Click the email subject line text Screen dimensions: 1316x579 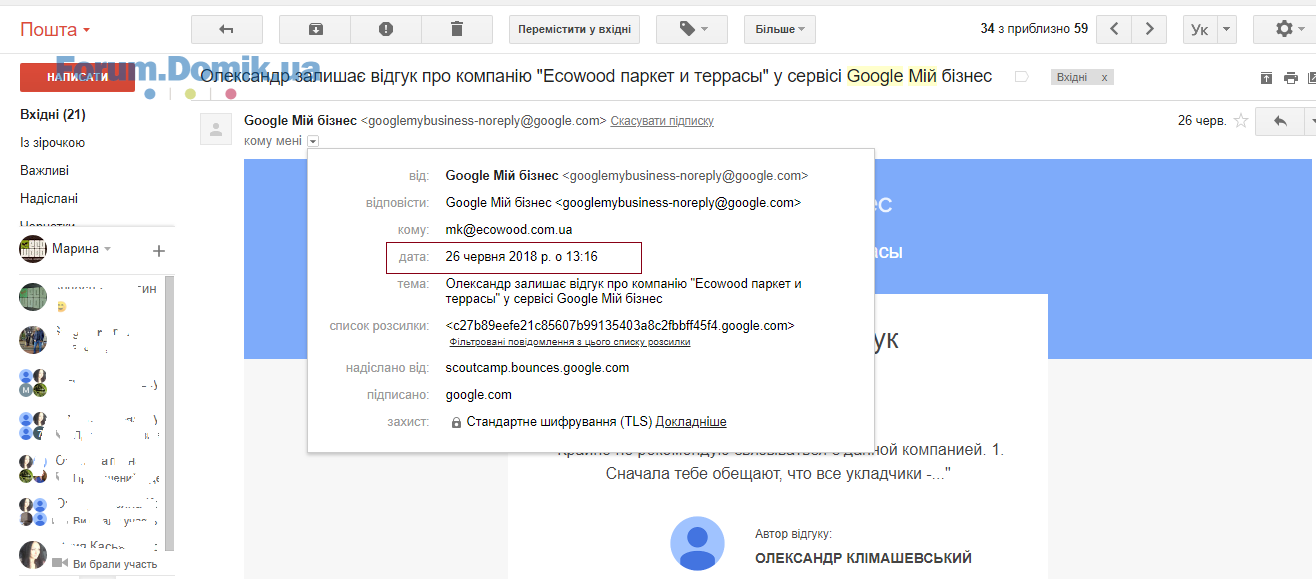pos(596,76)
